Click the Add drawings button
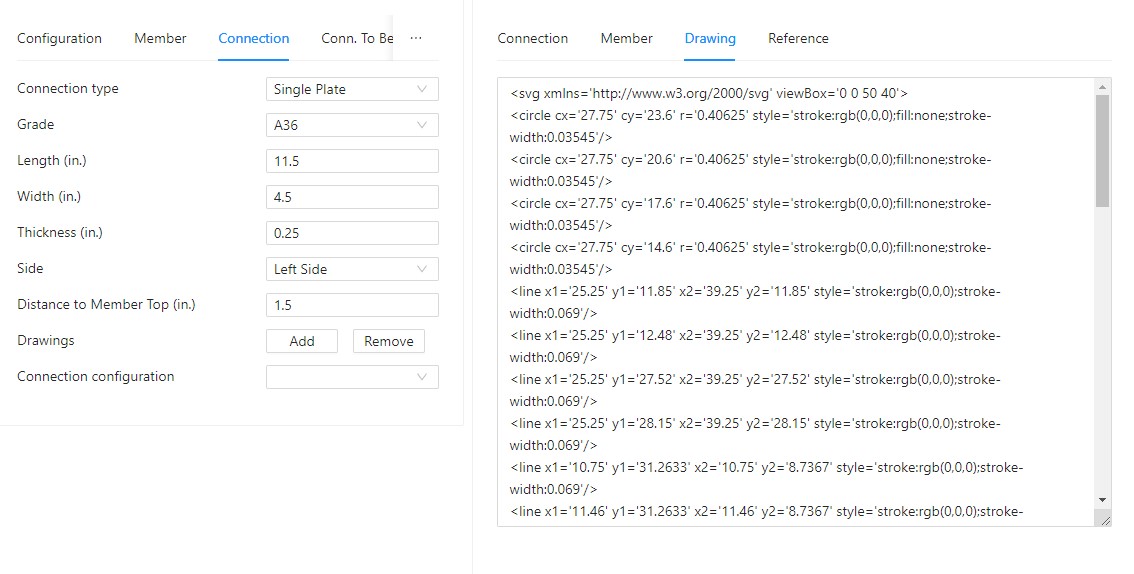Viewport: 1134px width, 574px height. [x=302, y=341]
